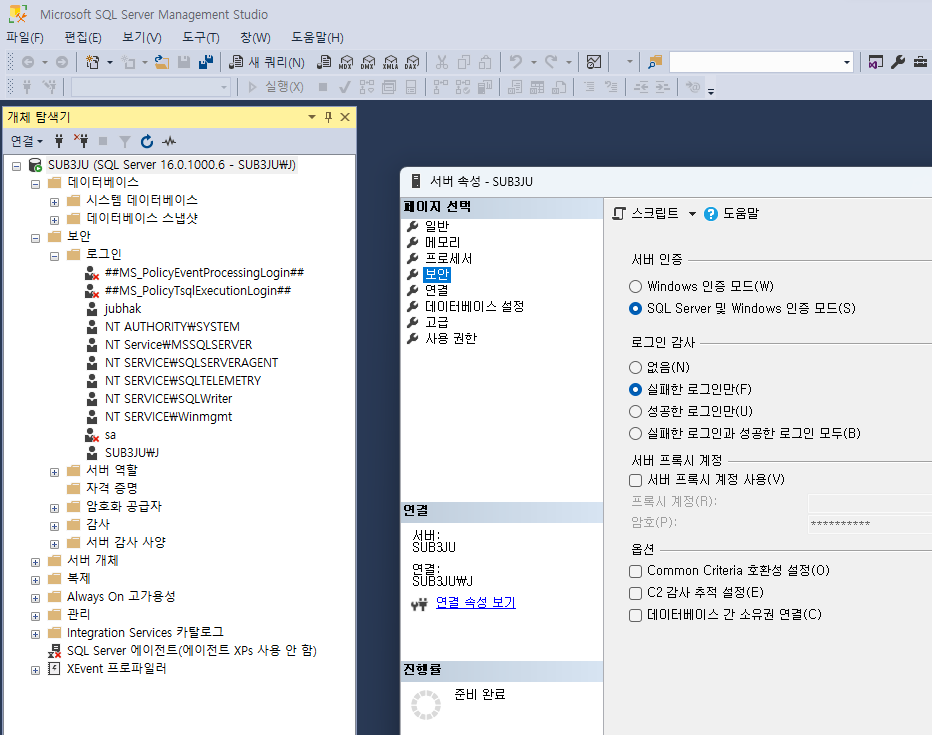The image size is (932, 735).
Task: Select both failed and successful logins
Action: pos(635,433)
